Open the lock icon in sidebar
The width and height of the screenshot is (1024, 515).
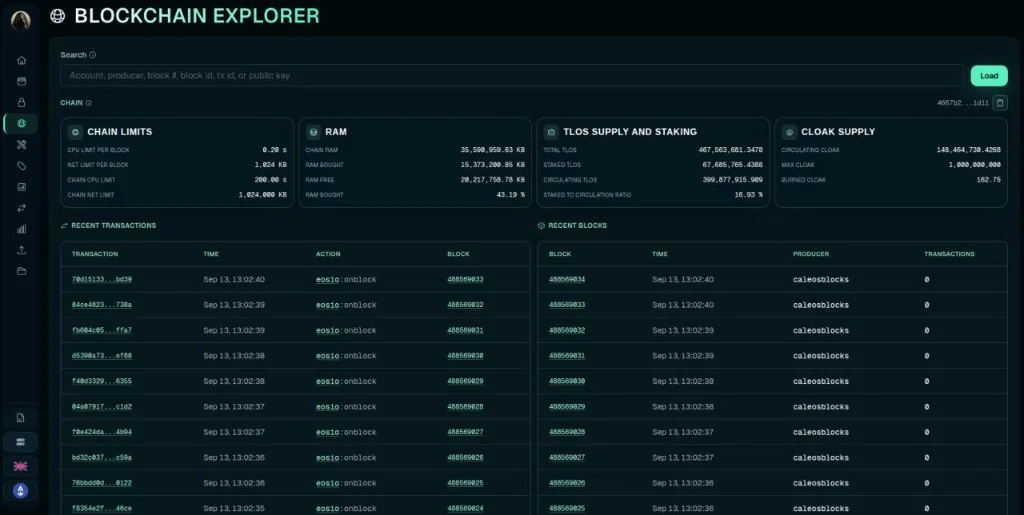(22, 102)
